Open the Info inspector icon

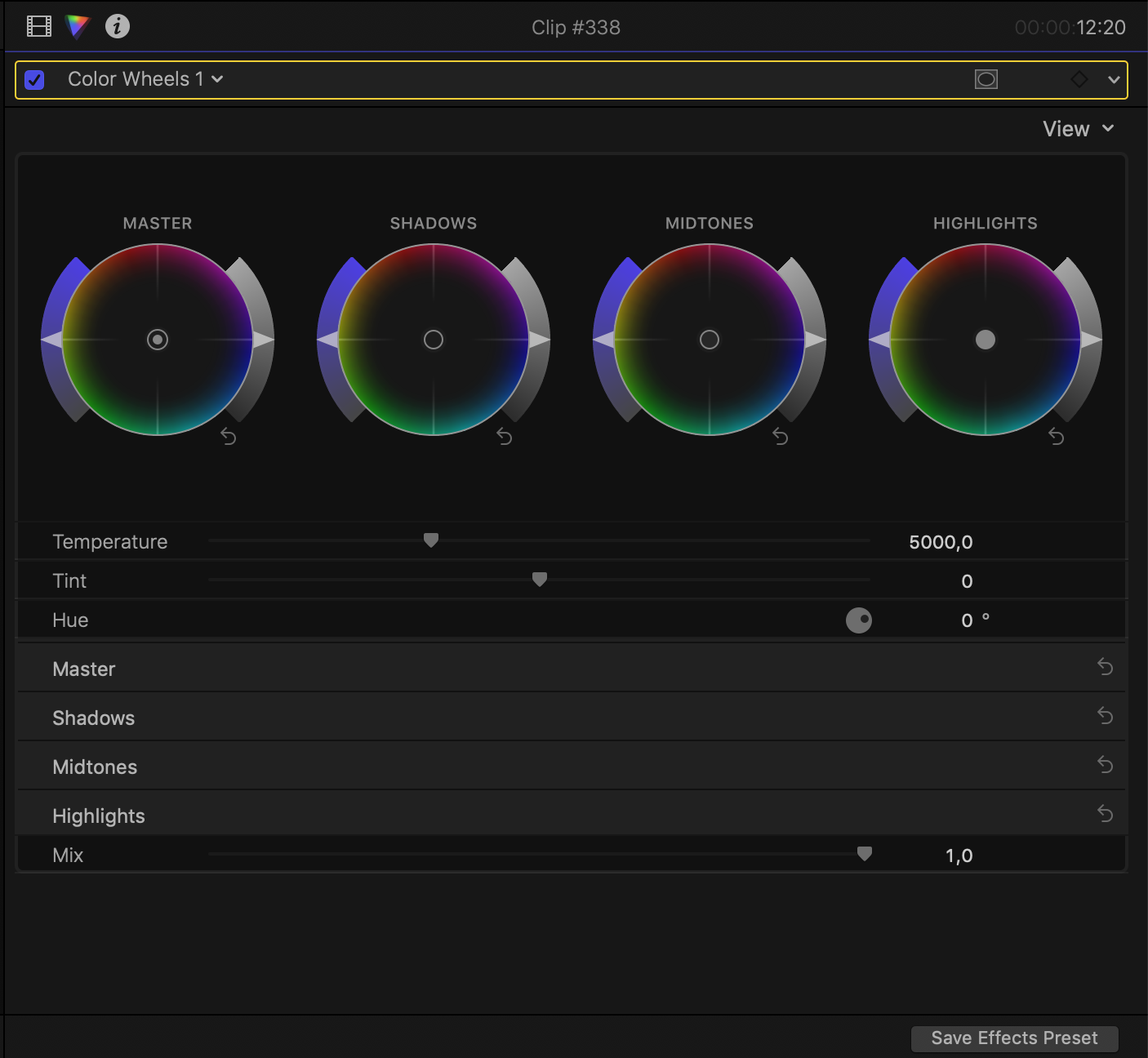click(118, 27)
